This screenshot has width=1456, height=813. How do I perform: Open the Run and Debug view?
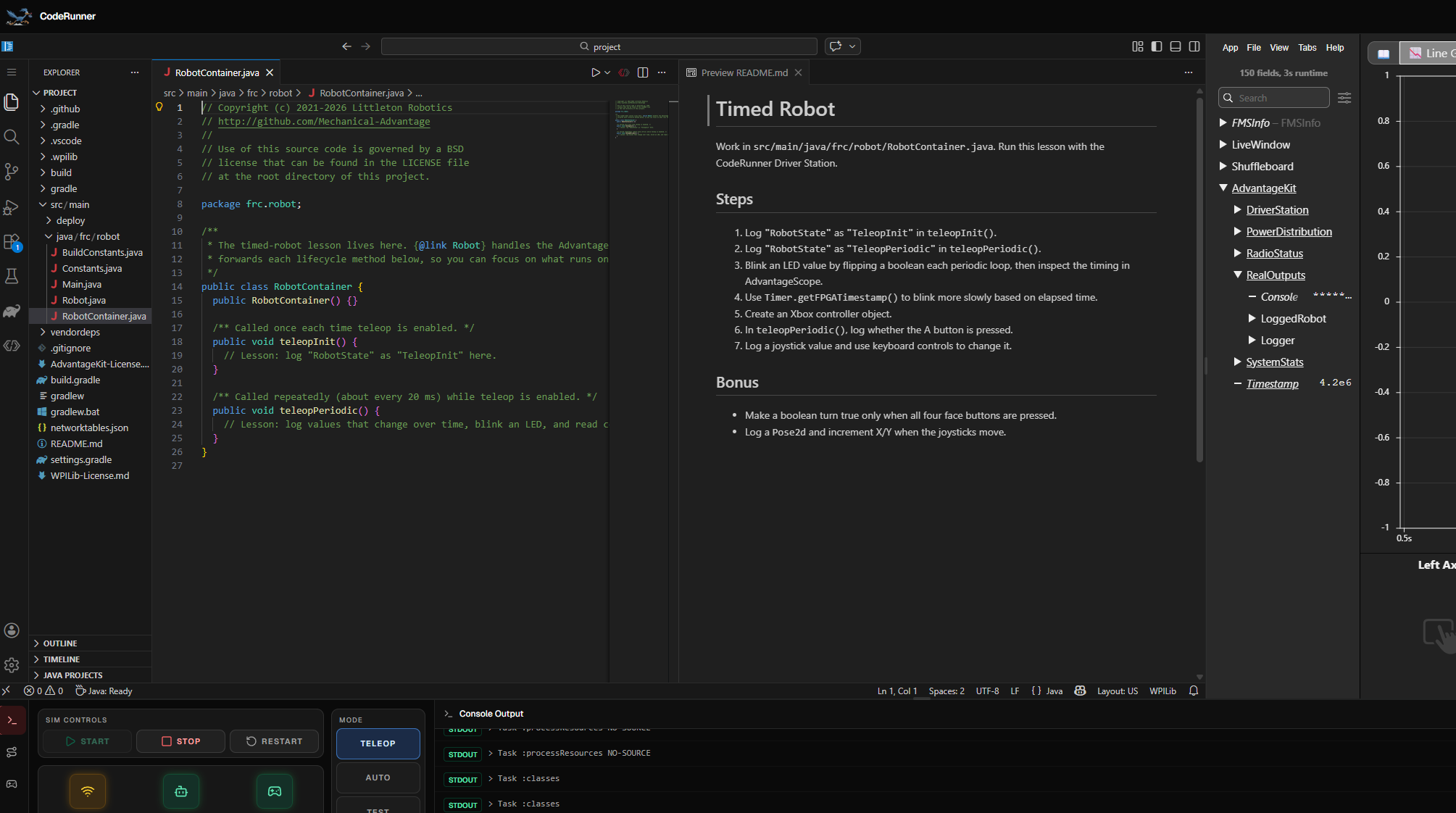pyautogui.click(x=12, y=207)
